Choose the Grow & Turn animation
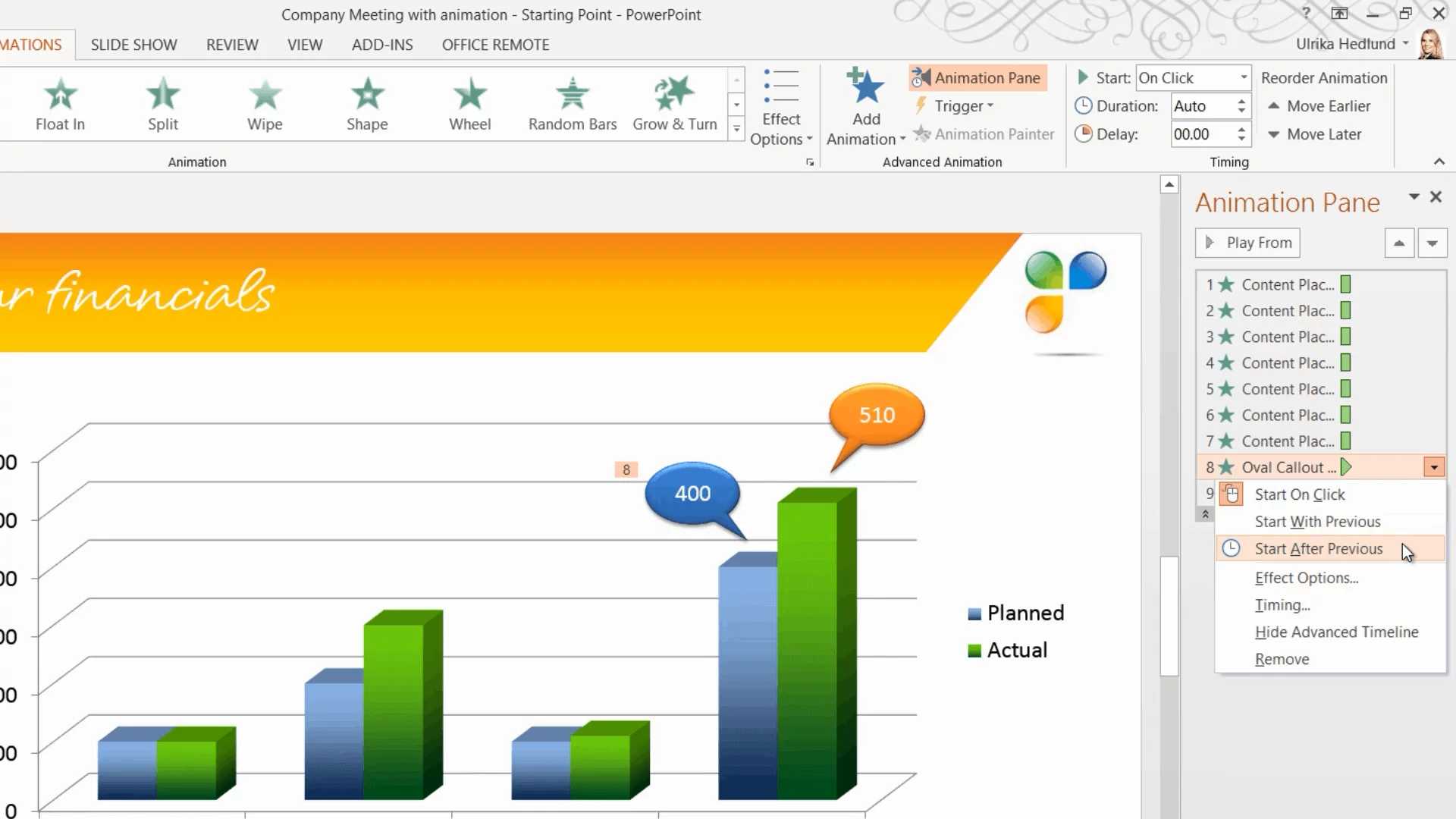 (674, 104)
